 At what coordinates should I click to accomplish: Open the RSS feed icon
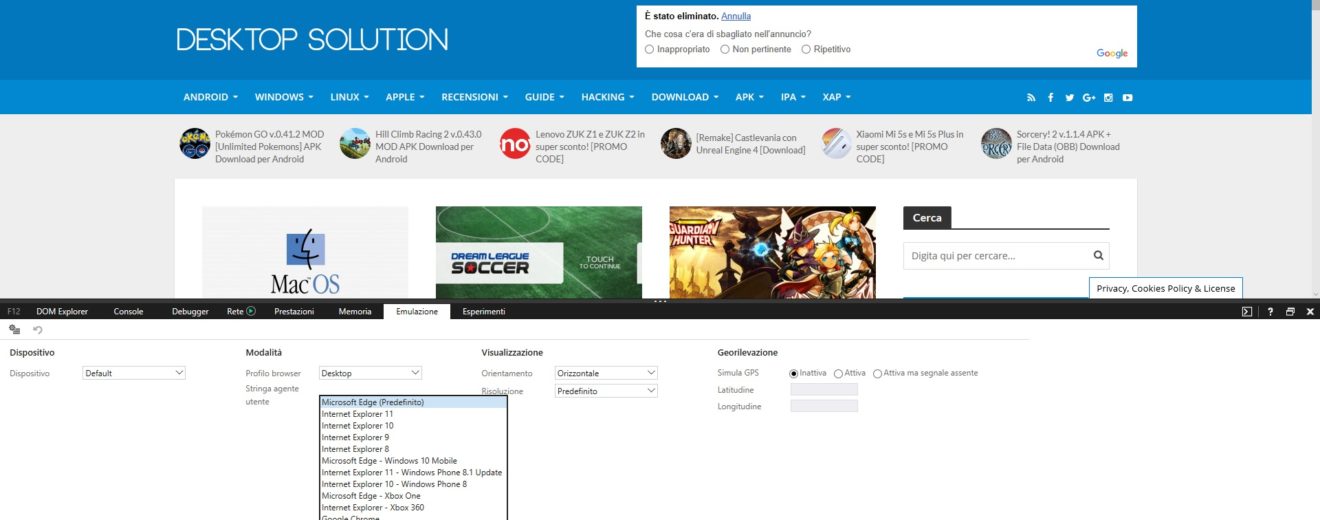pyautogui.click(x=1031, y=97)
